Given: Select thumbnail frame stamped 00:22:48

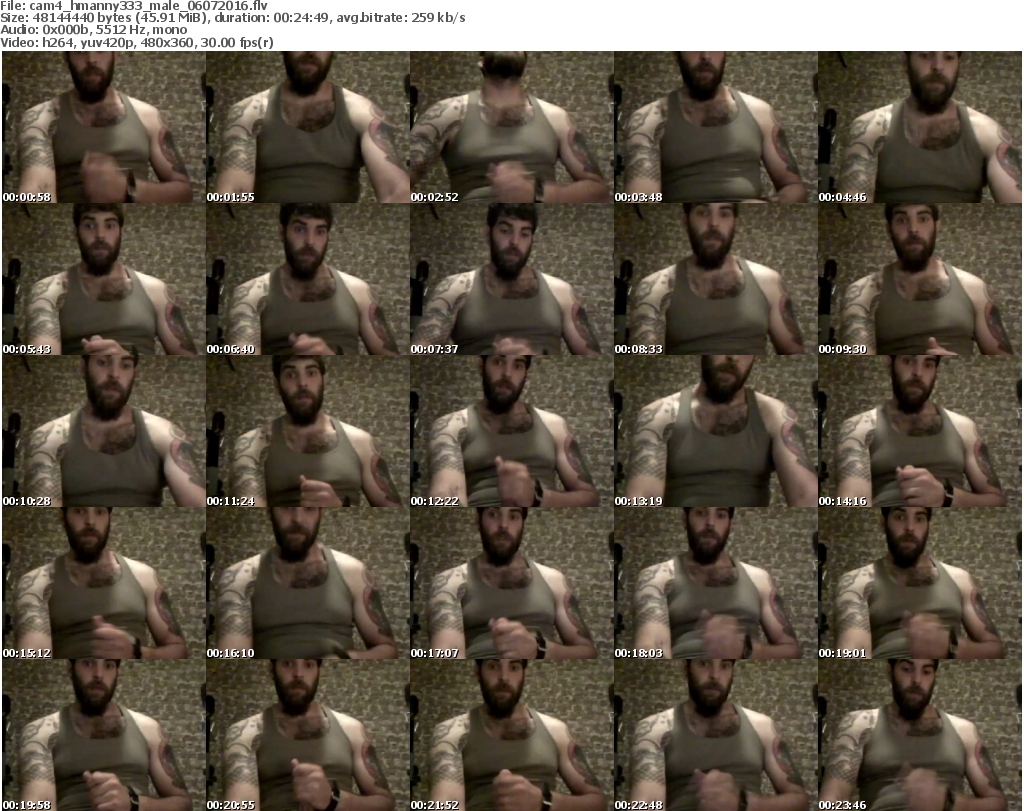Looking at the screenshot, I should 716,735.
